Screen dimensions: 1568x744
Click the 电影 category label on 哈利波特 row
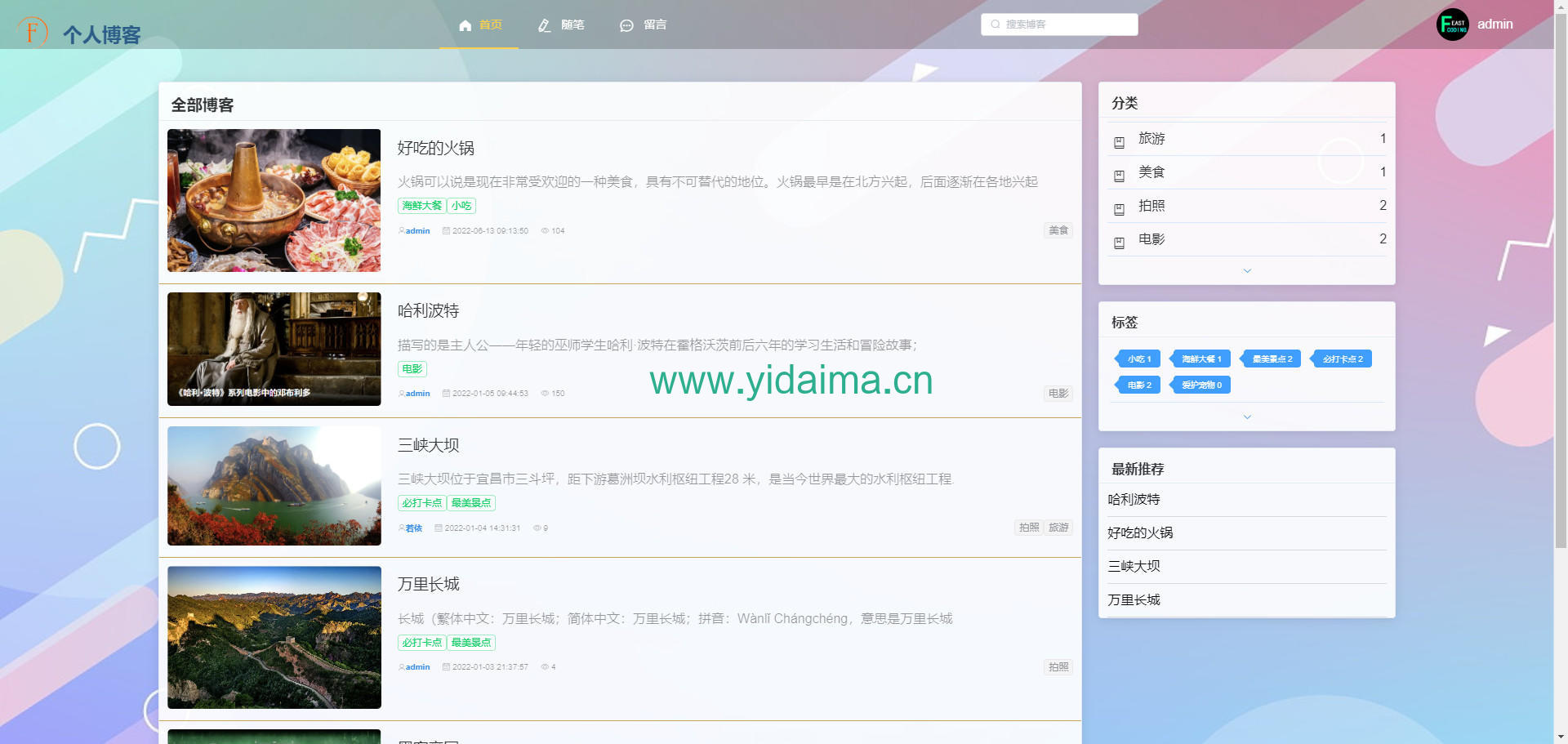click(1058, 394)
